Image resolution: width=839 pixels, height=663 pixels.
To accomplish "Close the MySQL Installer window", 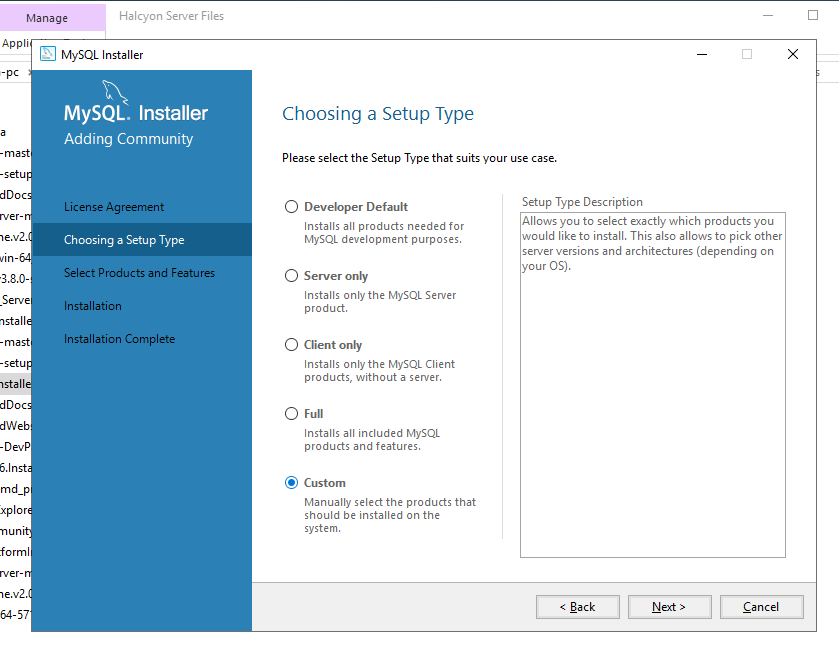I will 793,54.
